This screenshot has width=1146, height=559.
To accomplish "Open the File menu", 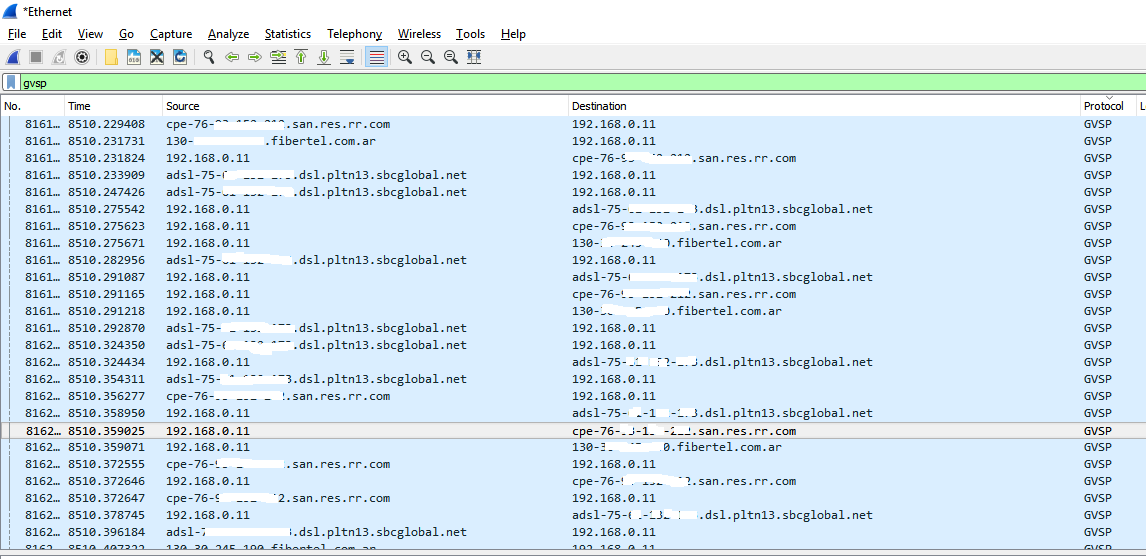I will [x=17, y=34].
